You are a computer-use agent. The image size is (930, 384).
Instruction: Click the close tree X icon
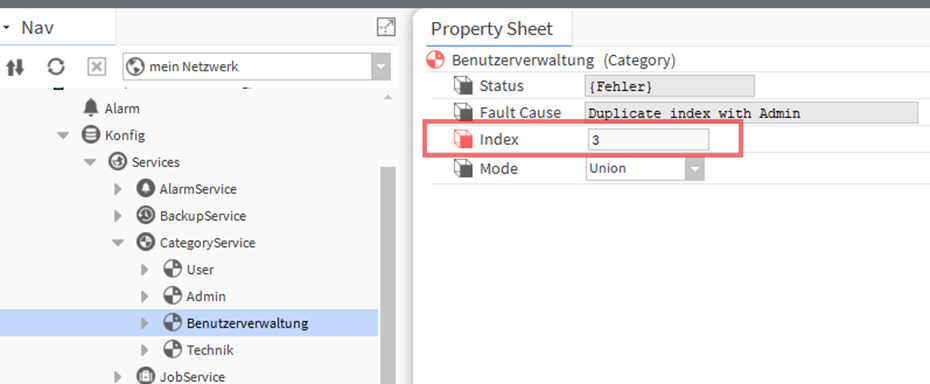coord(96,67)
